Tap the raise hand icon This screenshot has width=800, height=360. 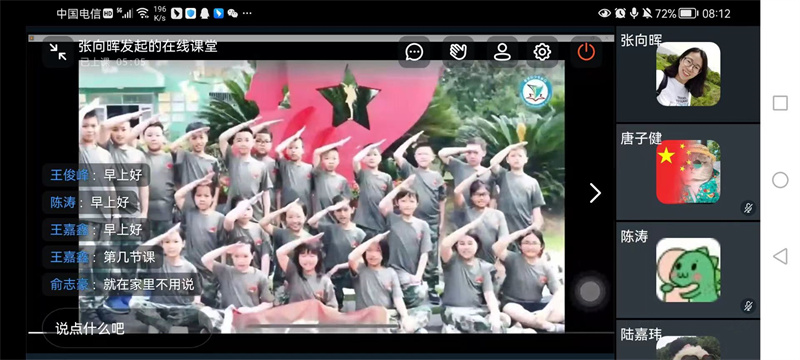(458, 52)
